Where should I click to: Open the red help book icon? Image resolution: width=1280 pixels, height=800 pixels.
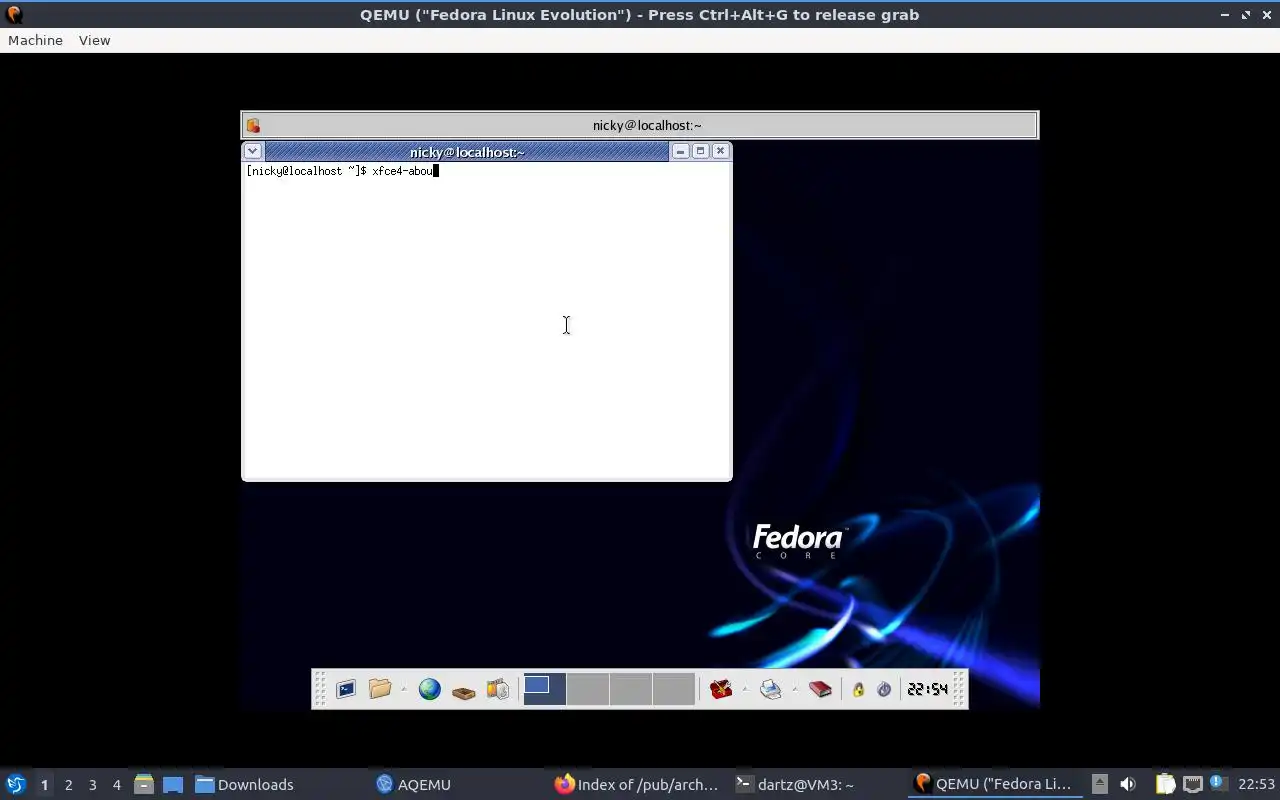click(x=820, y=689)
